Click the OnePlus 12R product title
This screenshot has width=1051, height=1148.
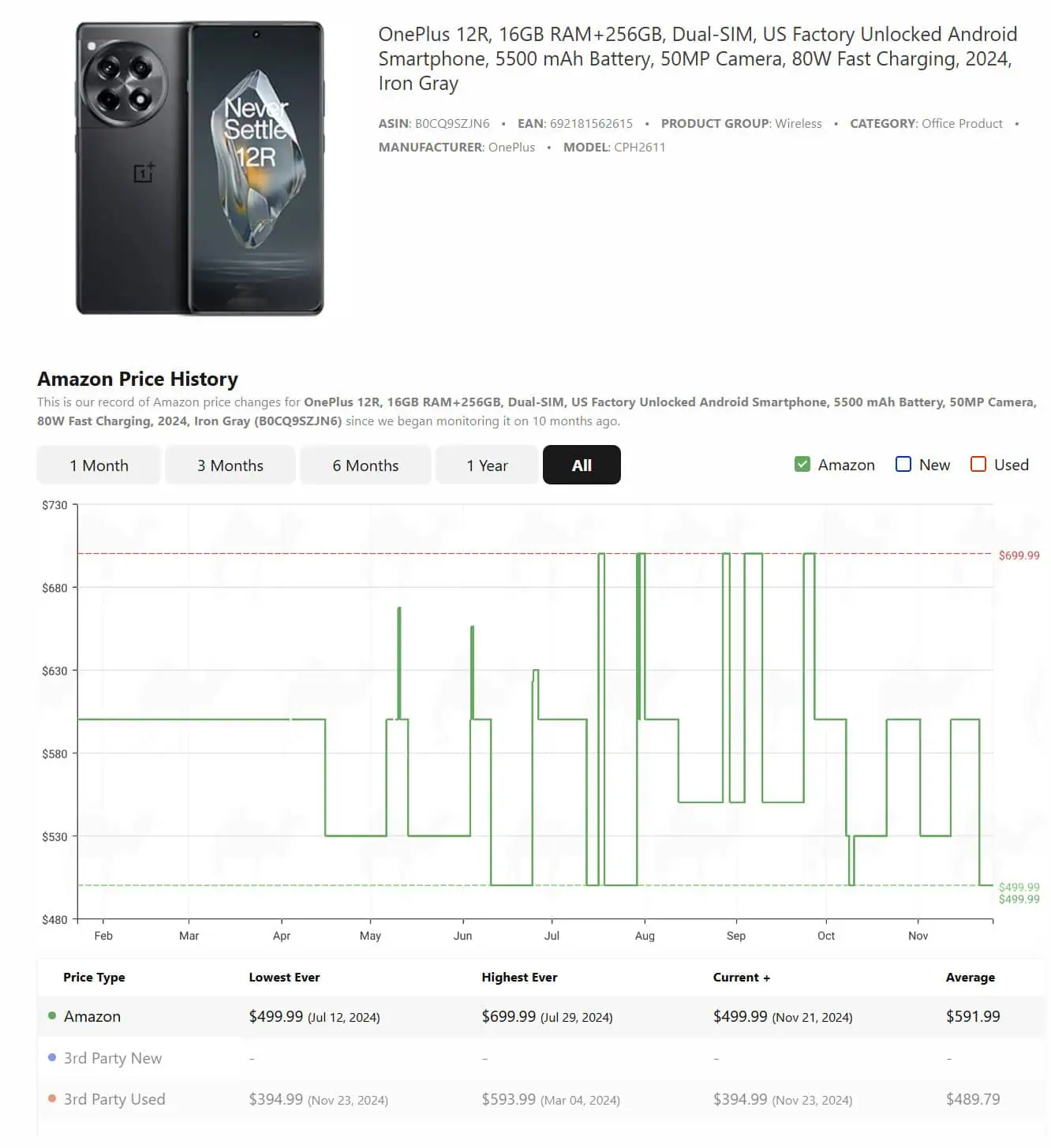698,58
